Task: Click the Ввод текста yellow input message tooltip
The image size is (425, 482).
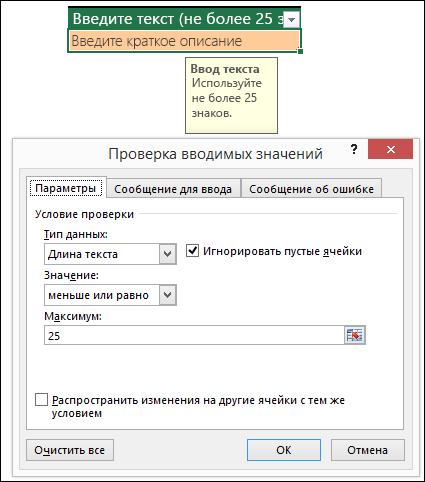Action: click(x=231, y=95)
